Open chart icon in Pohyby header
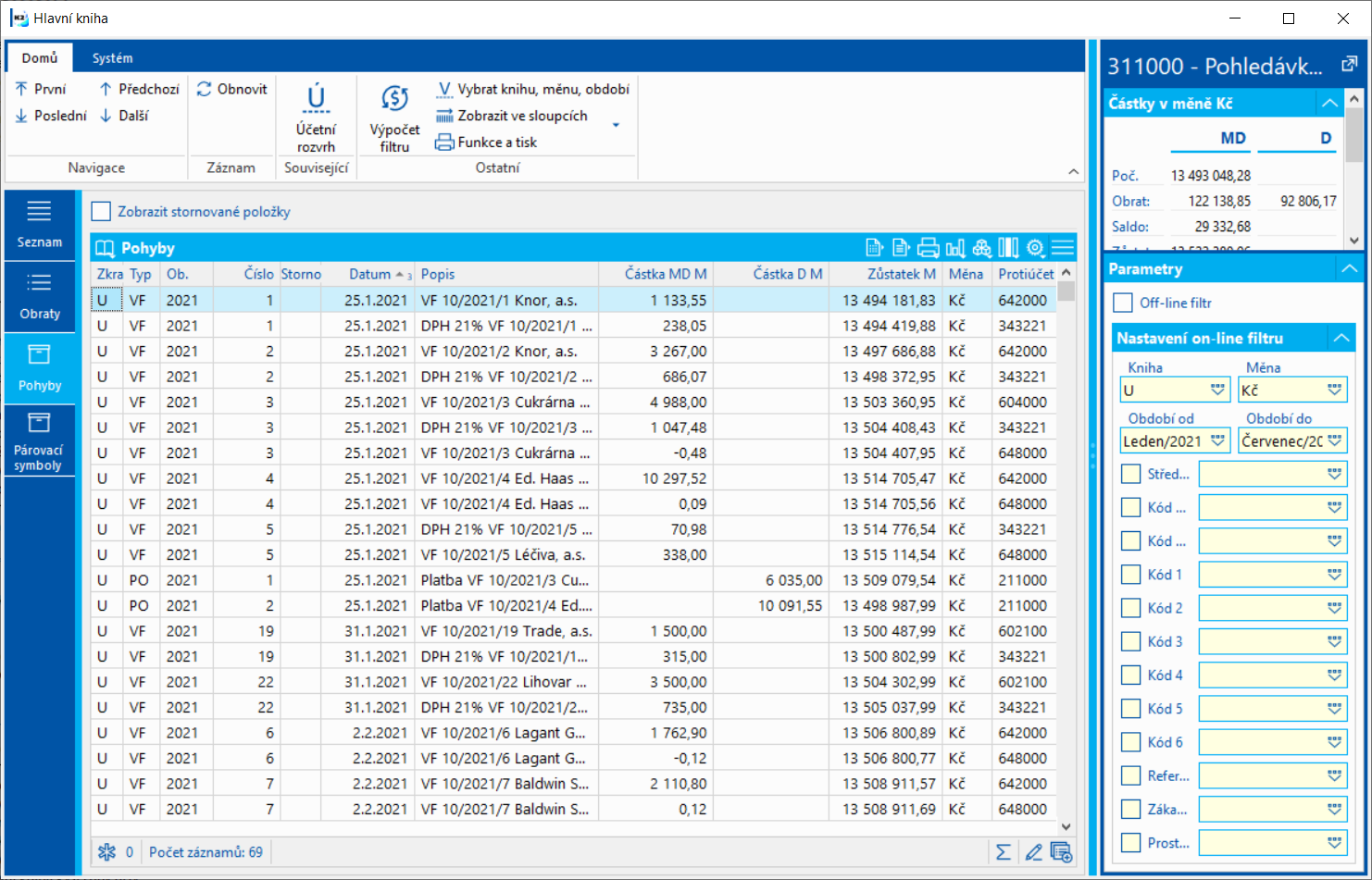 tap(955, 248)
